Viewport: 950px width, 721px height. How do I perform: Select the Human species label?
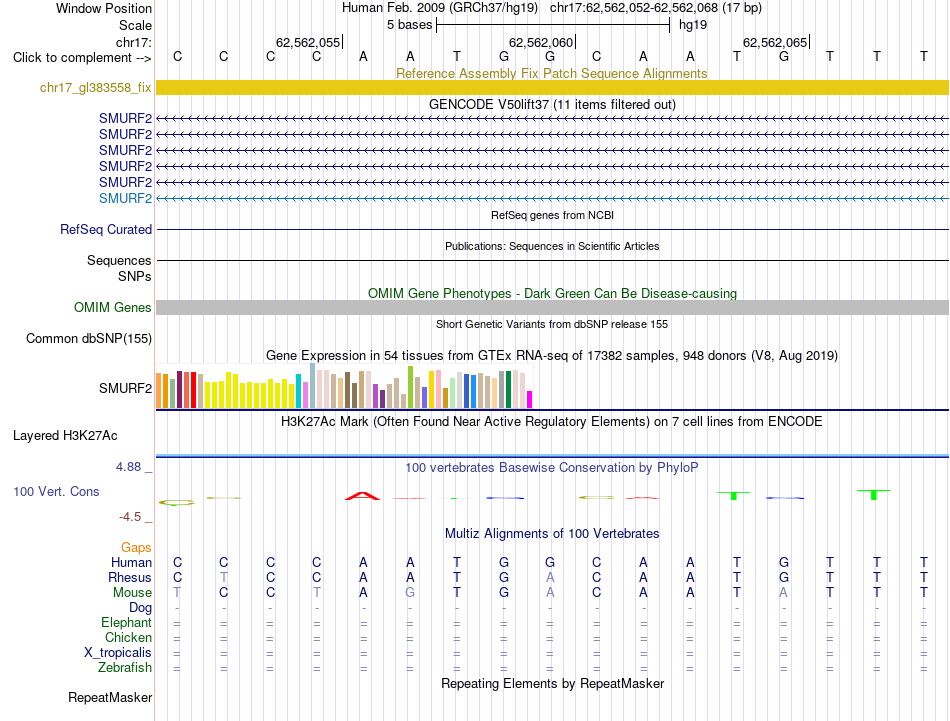131,562
